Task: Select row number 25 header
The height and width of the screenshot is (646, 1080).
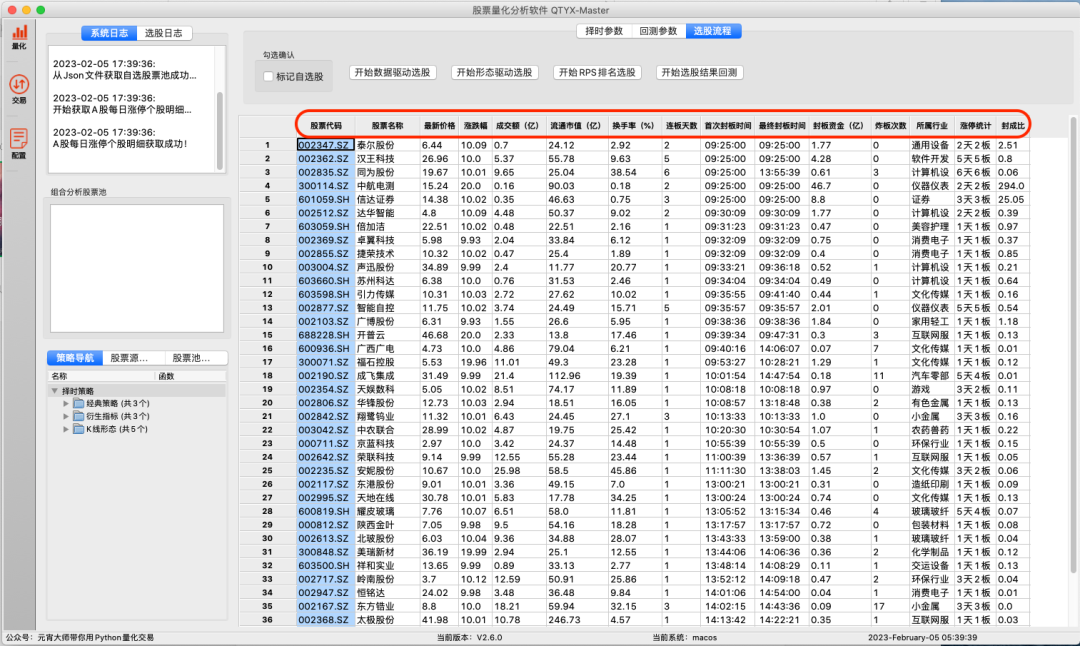Action: [x=267, y=471]
